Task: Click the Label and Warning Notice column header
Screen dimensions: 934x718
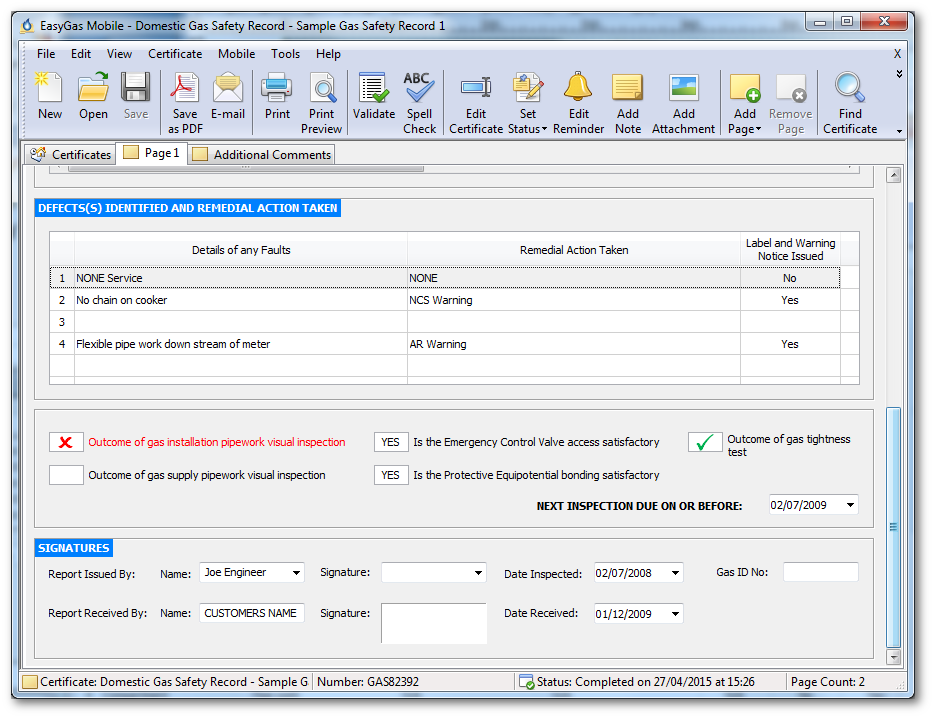Action: click(790, 250)
